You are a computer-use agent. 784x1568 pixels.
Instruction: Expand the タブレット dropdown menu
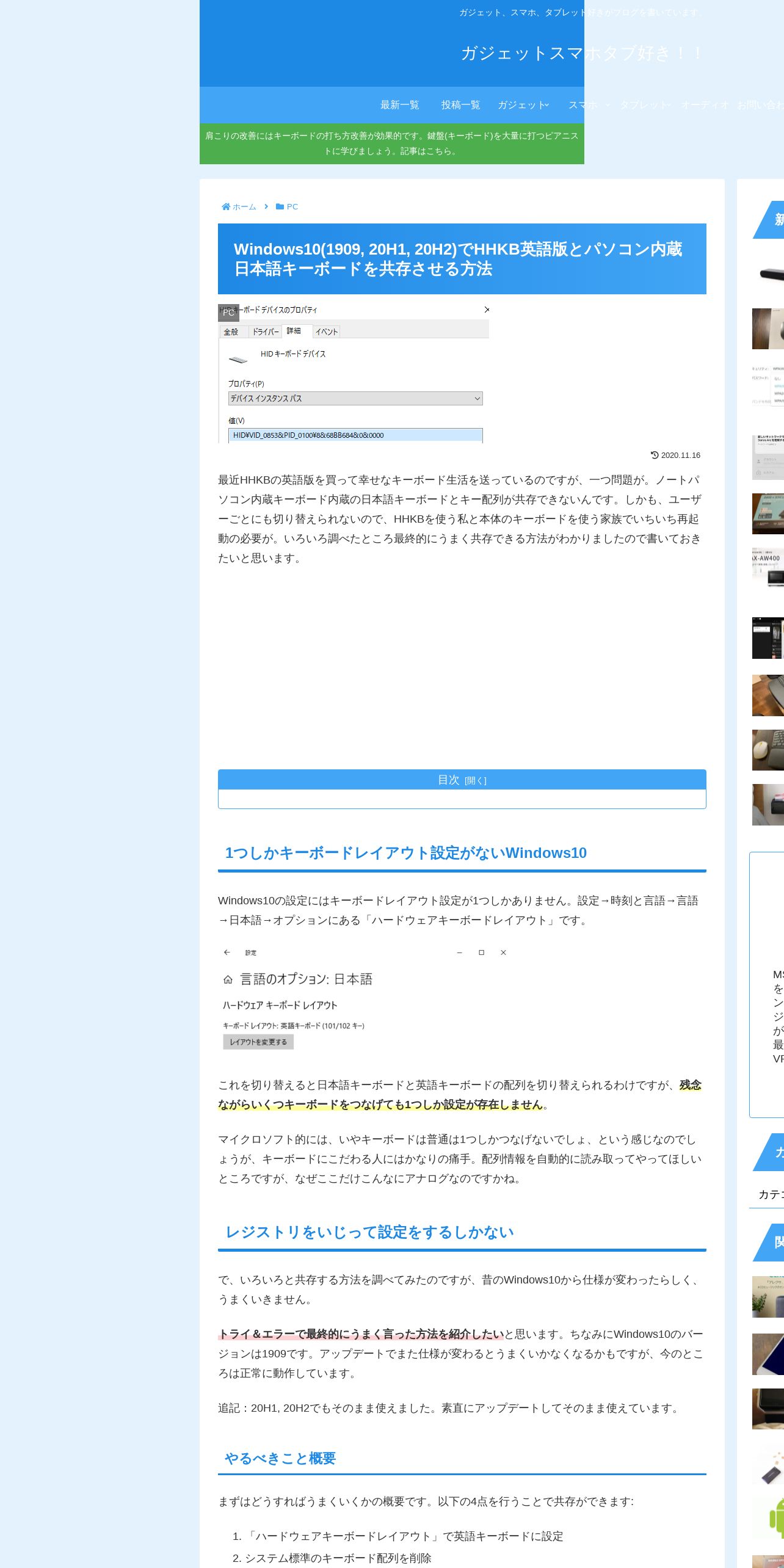tap(645, 105)
